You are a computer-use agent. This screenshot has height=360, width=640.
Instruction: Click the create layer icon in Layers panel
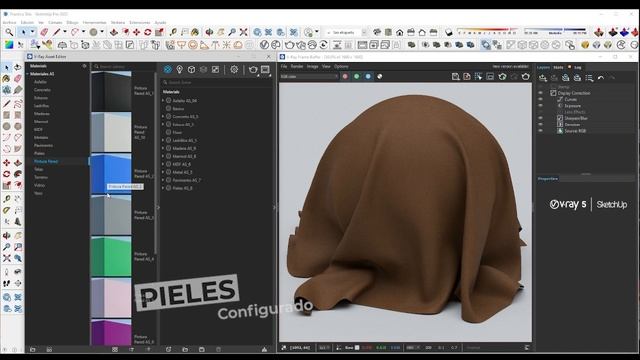543,78
